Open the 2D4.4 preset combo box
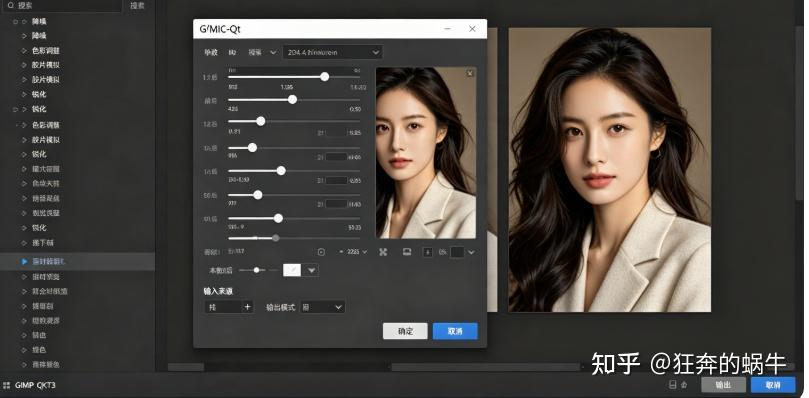Viewport: 809px width, 398px height. [x=333, y=52]
